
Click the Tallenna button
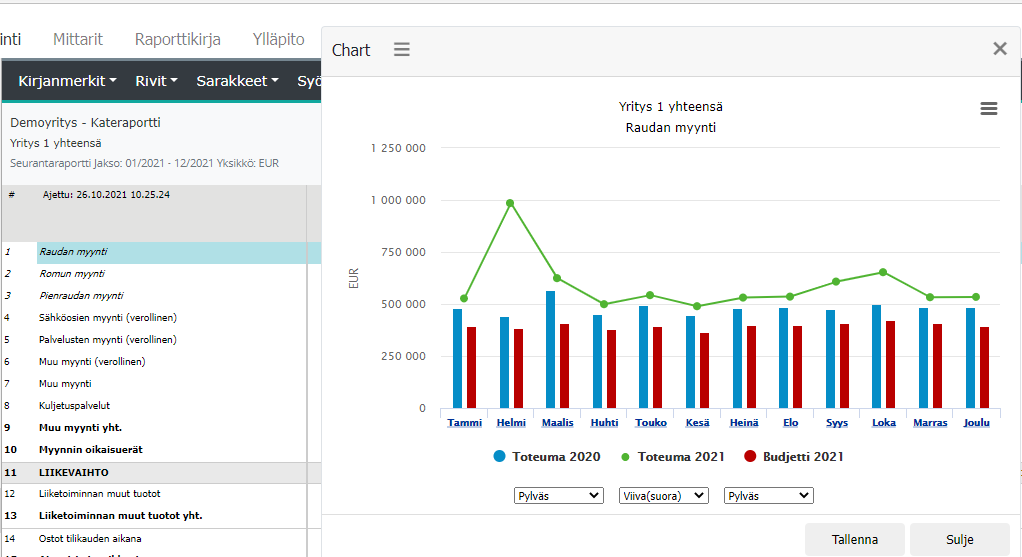tap(854, 539)
